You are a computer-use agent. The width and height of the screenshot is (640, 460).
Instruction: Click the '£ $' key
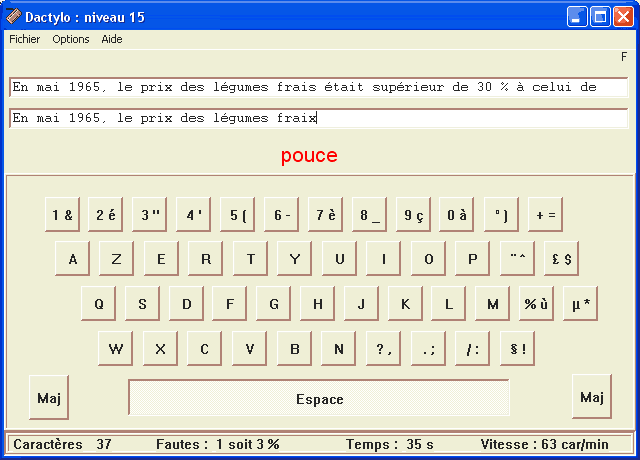[x=562, y=259]
